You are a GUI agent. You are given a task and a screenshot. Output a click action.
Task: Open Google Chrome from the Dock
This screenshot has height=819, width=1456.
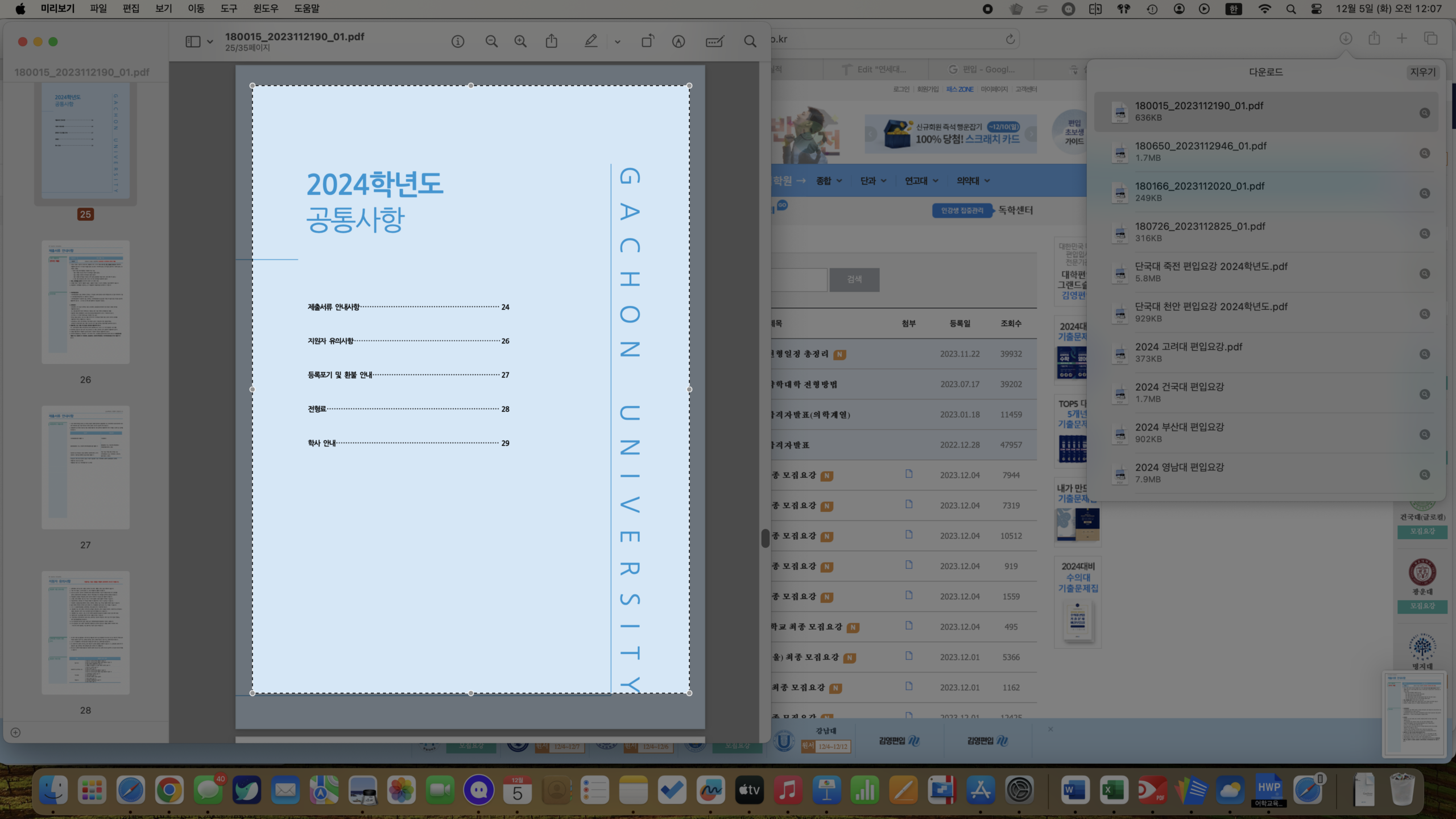169,789
